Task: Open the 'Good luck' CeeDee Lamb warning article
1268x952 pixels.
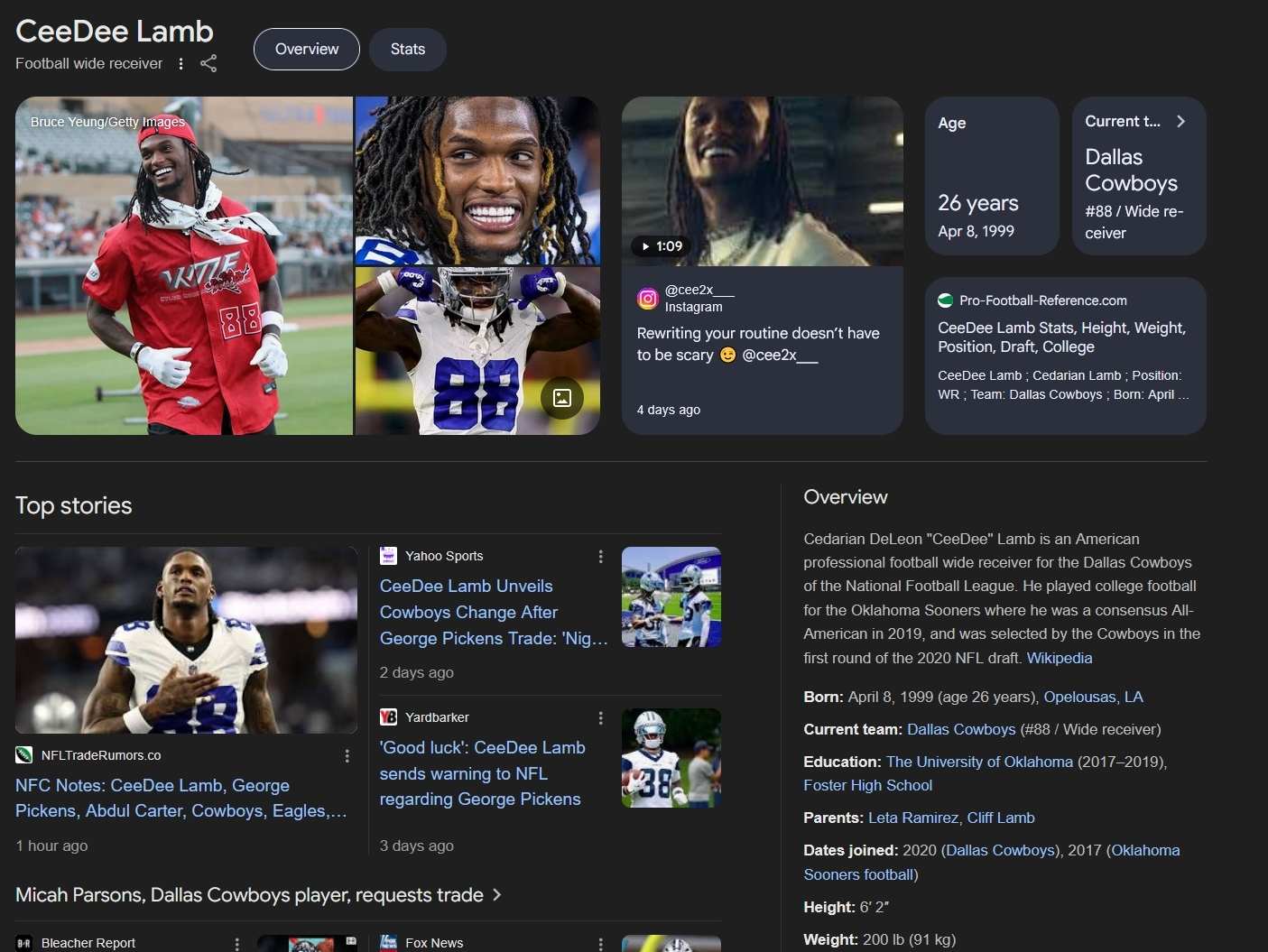Action: 482,773
